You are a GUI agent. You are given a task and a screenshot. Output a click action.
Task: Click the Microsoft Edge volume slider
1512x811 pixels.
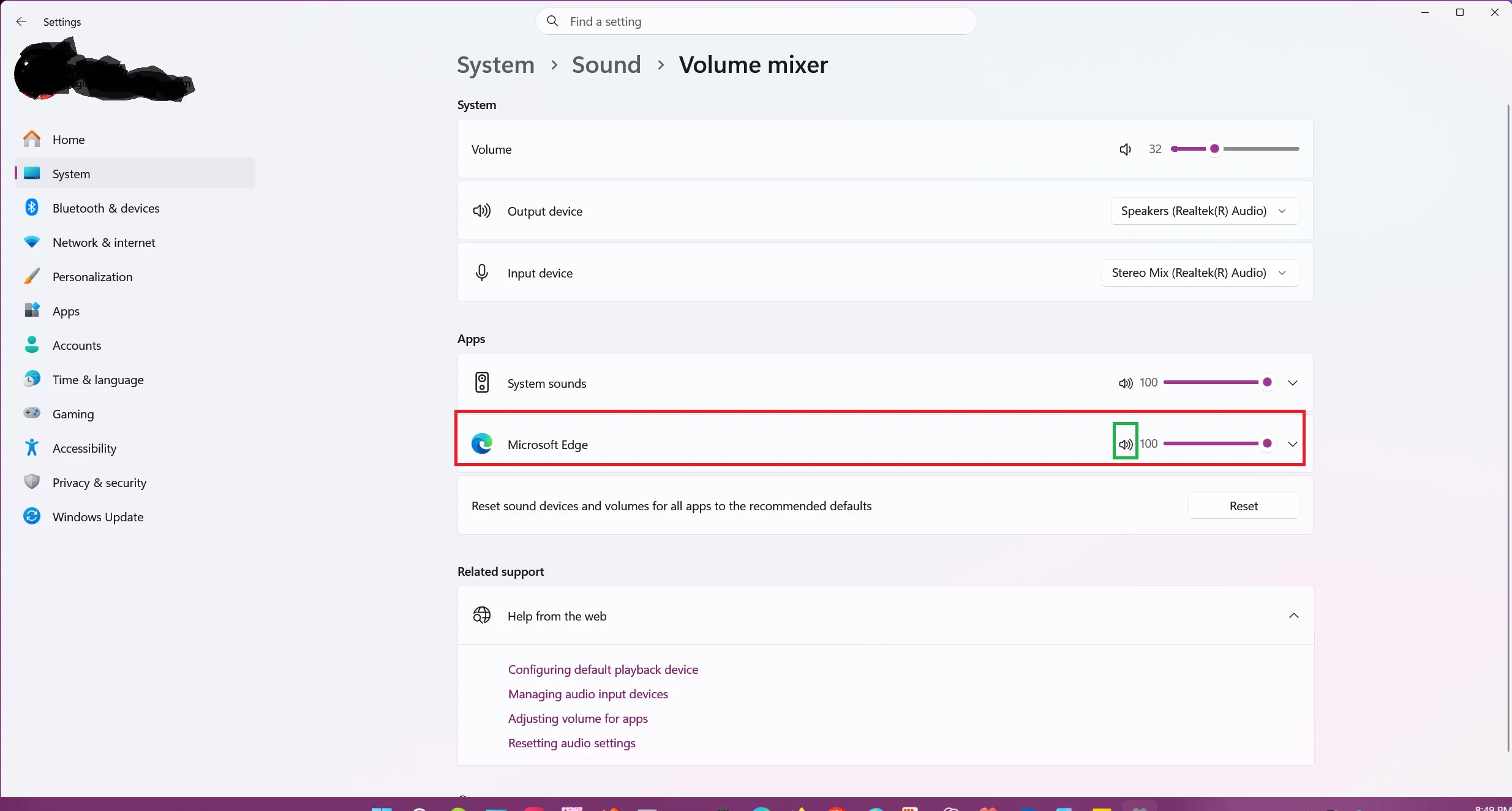[1219, 443]
